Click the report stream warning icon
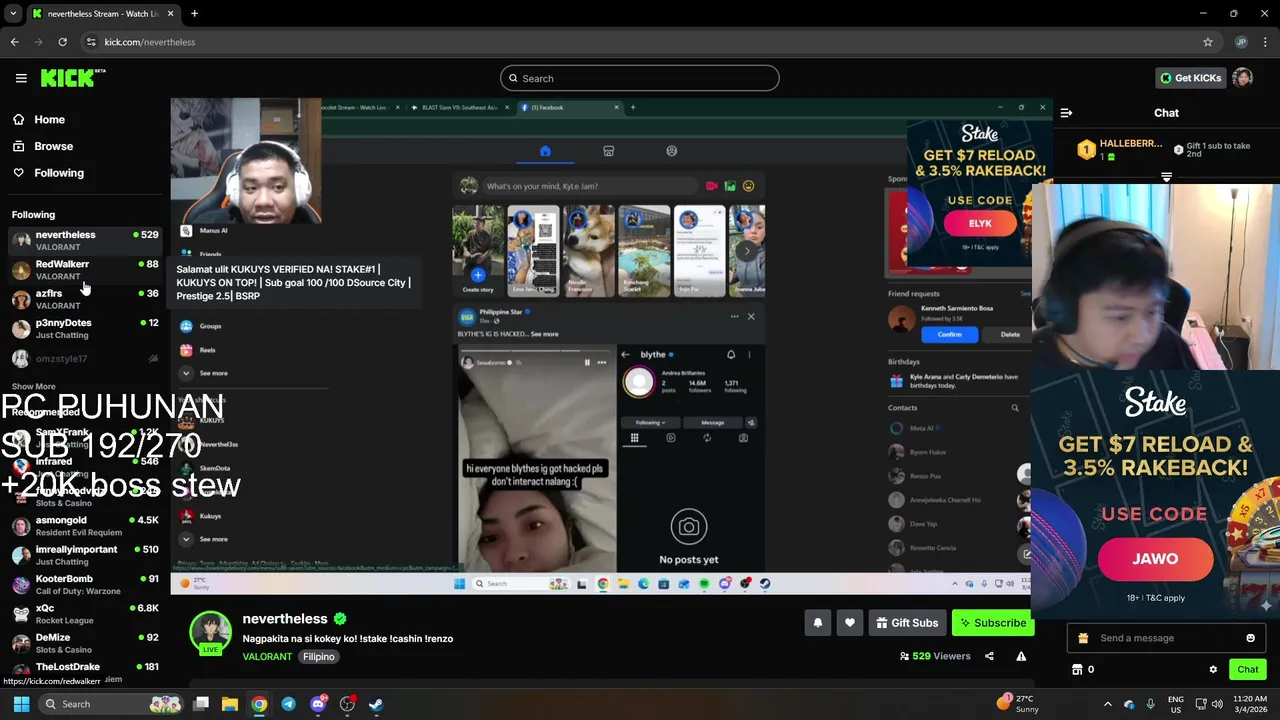 1021,656
